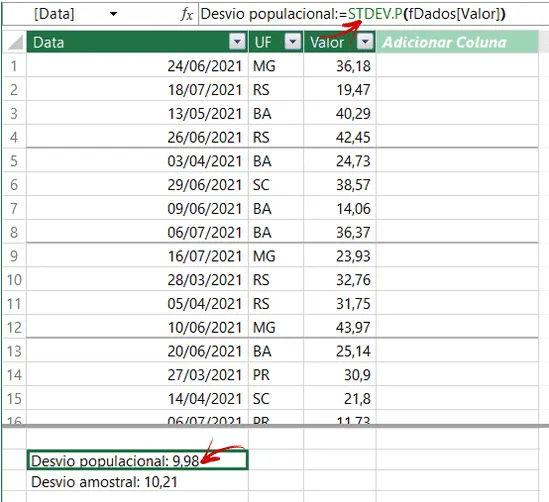Select the Desvio populacional measure cell
The width and height of the screenshot is (549, 502).
pyautogui.click(x=138, y=460)
